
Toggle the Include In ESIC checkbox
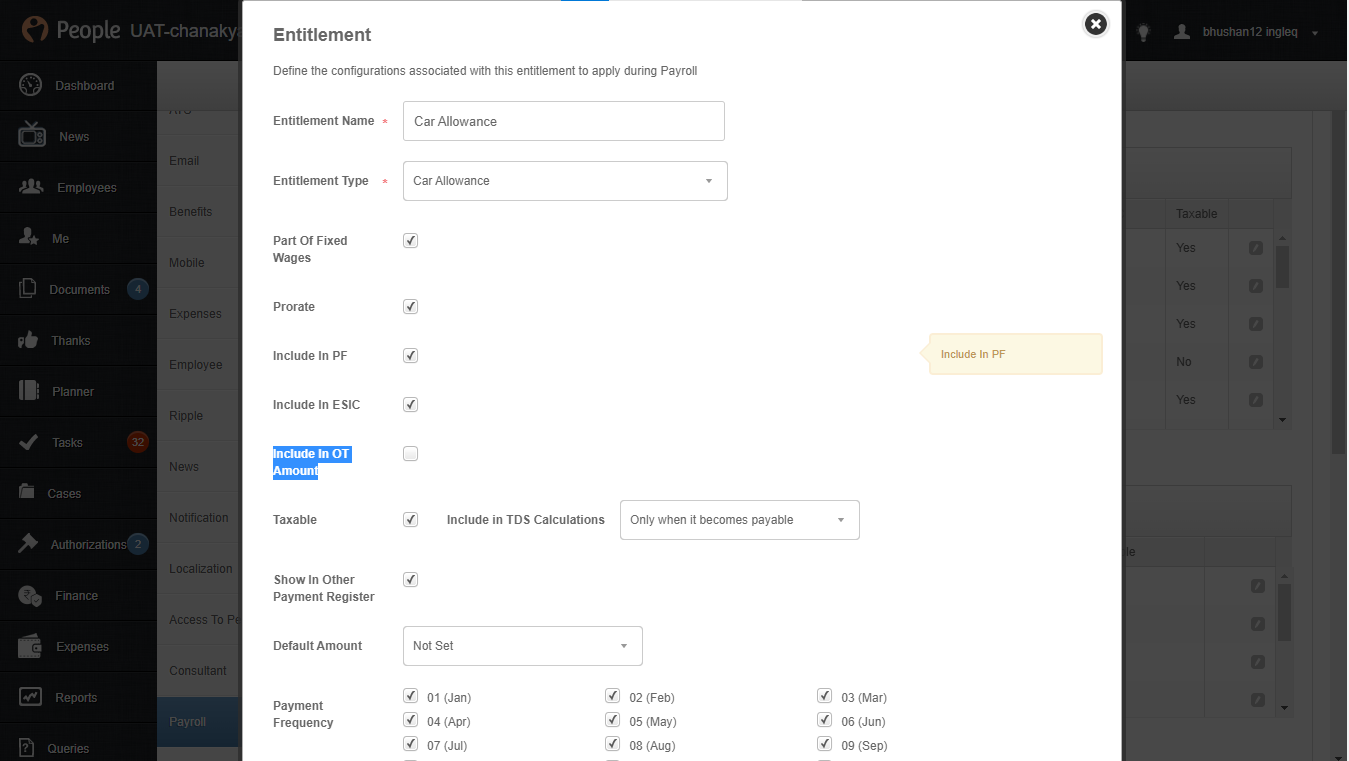tap(410, 405)
